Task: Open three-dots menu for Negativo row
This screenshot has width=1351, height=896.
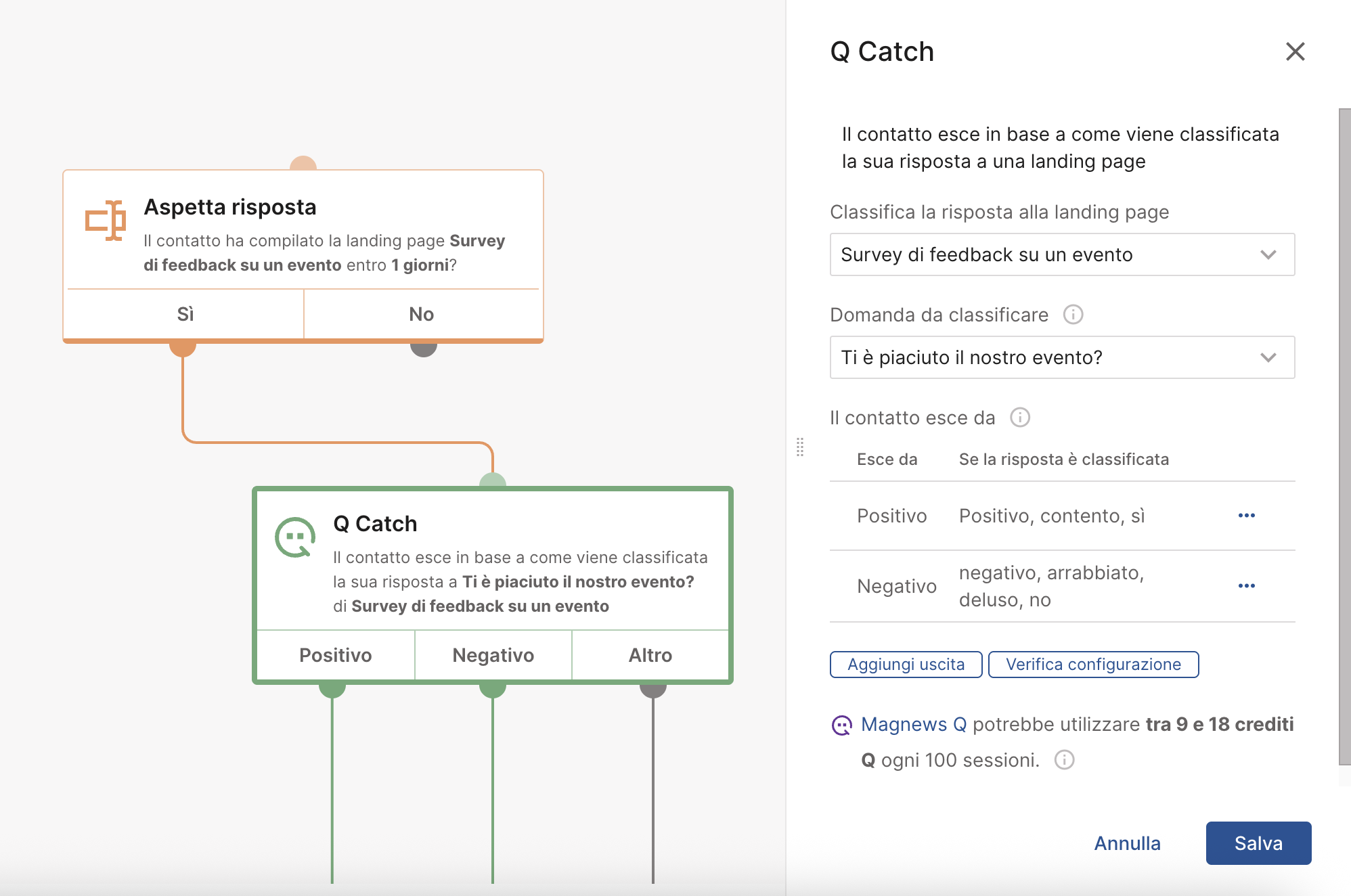Action: (1246, 586)
